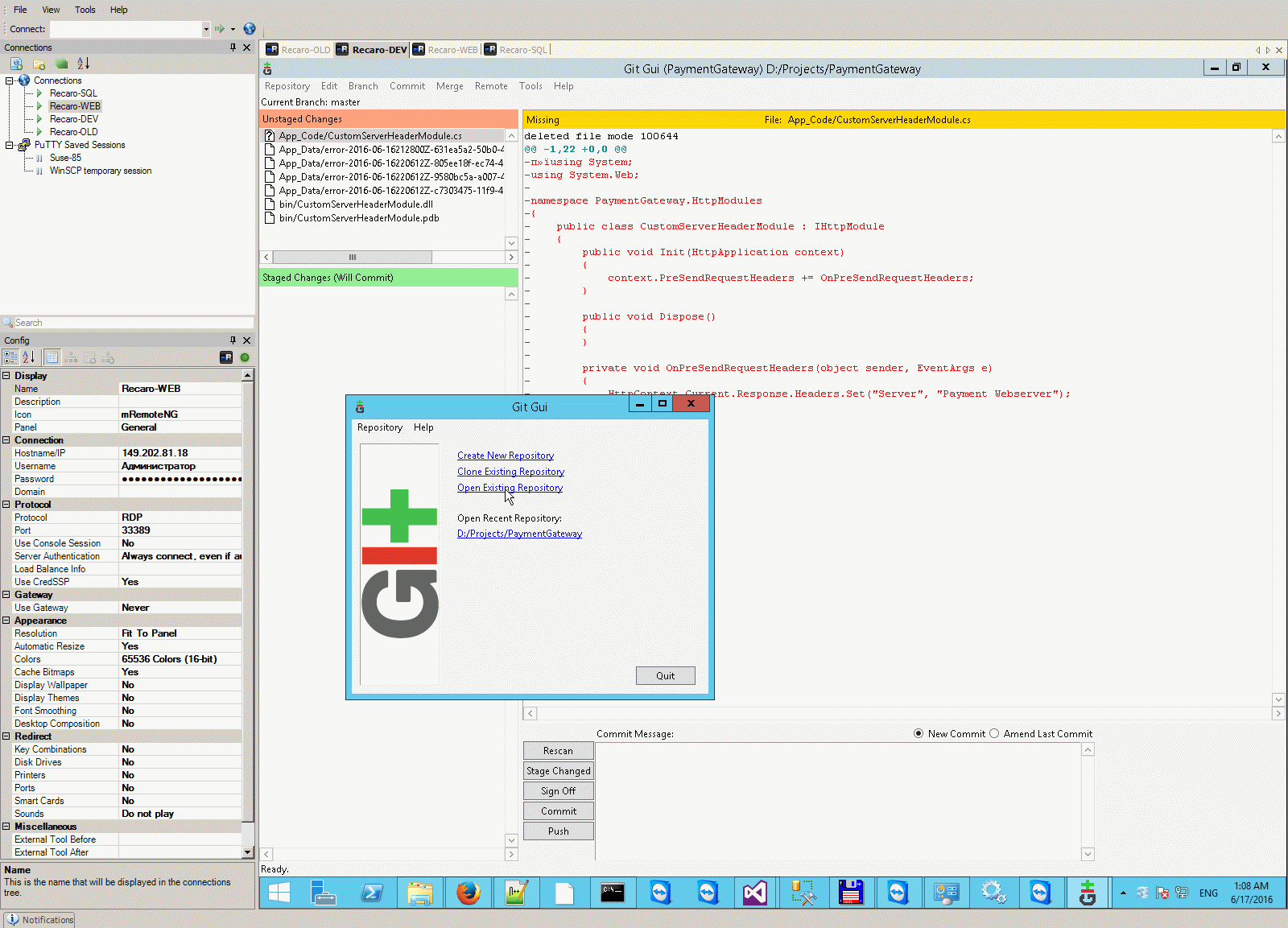Image resolution: width=1288 pixels, height=928 pixels.
Task: Click the green view icon in Connections toolbar
Action: coord(61,64)
